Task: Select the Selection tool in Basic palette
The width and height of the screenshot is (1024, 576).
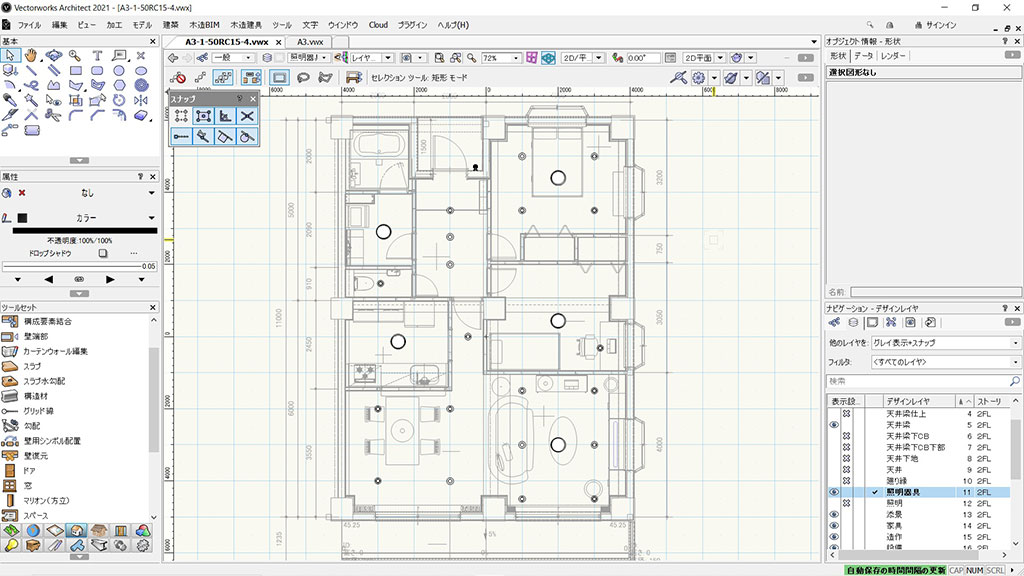Action: point(12,54)
